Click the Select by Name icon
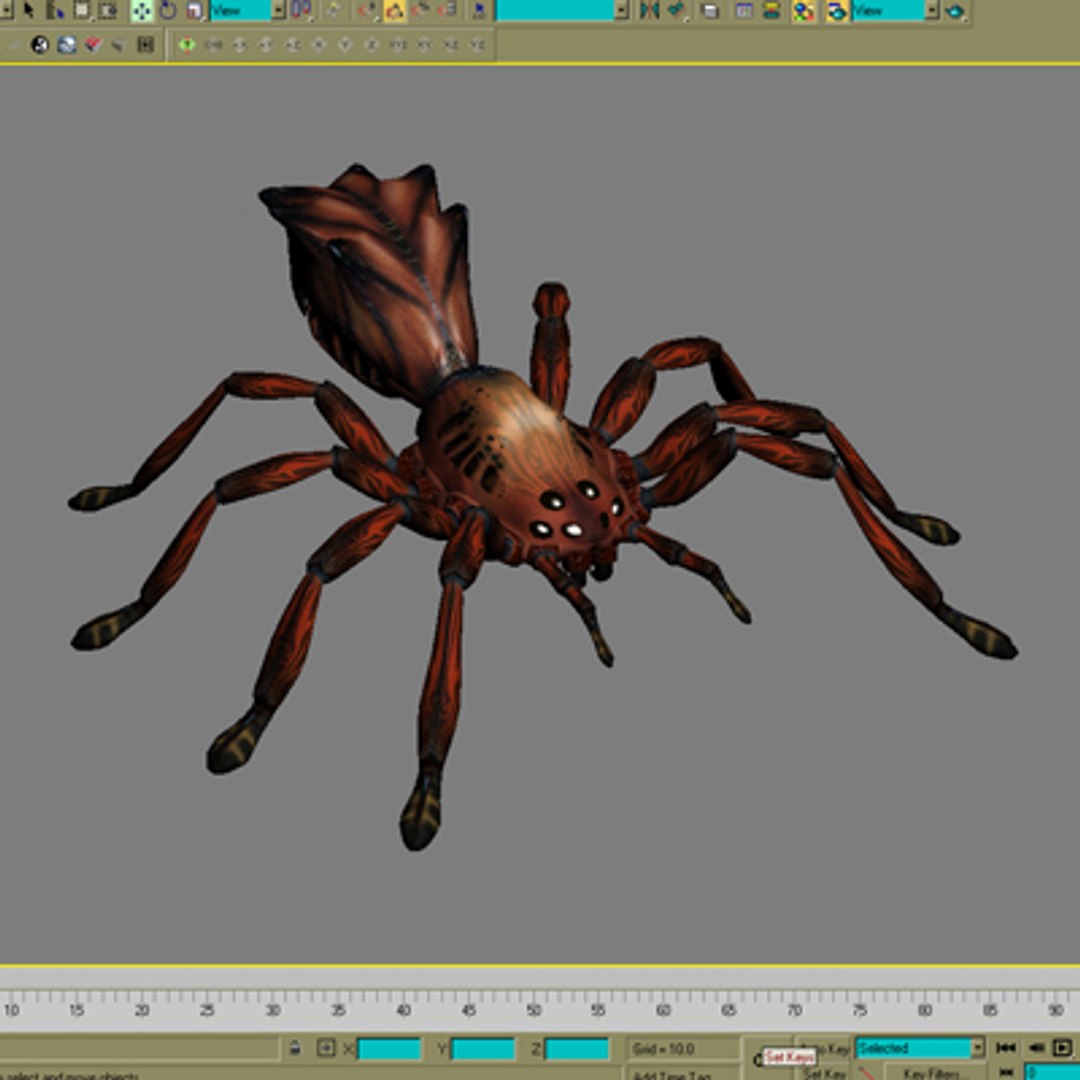Viewport: 1080px width, 1080px height. [55, 10]
